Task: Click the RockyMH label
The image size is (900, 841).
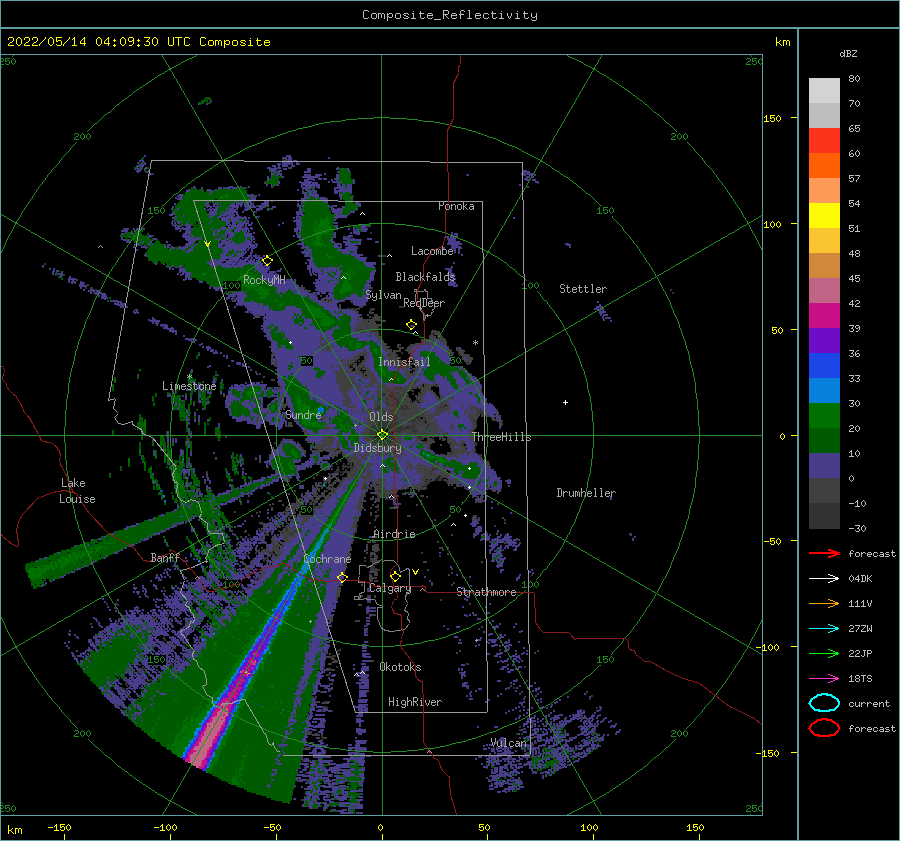Action: tap(264, 280)
